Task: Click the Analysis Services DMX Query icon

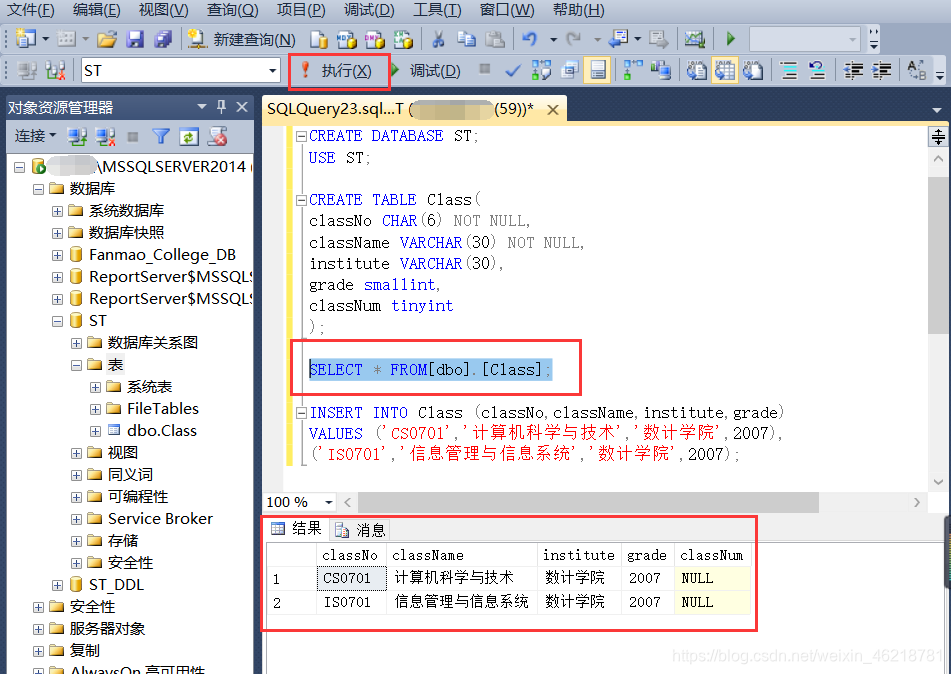Action: coord(374,39)
